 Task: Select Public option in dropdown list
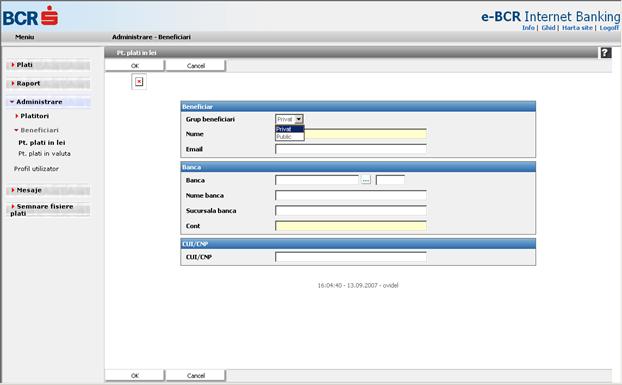pyautogui.click(x=290, y=136)
